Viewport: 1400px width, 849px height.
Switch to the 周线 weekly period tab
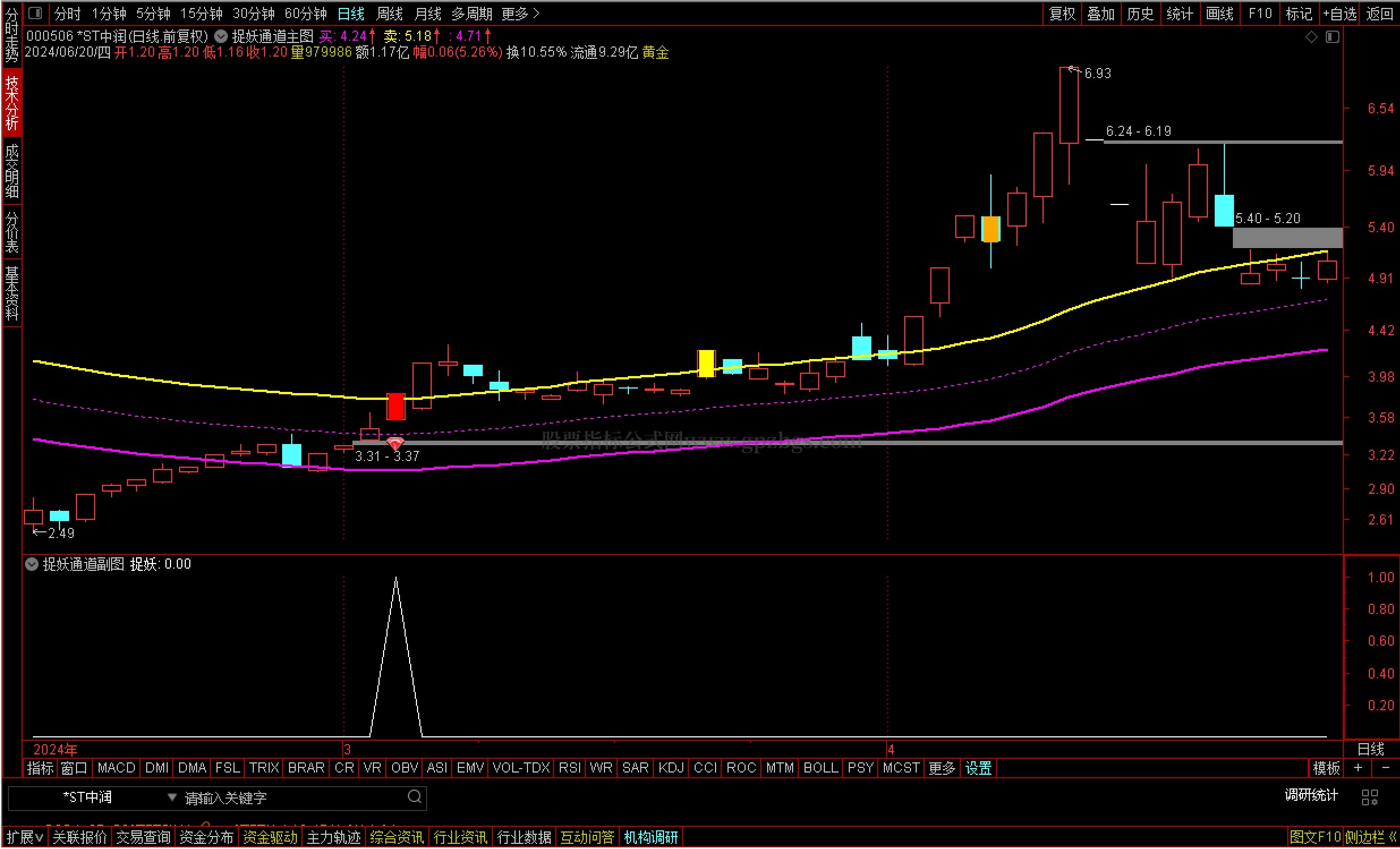[x=389, y=13]
